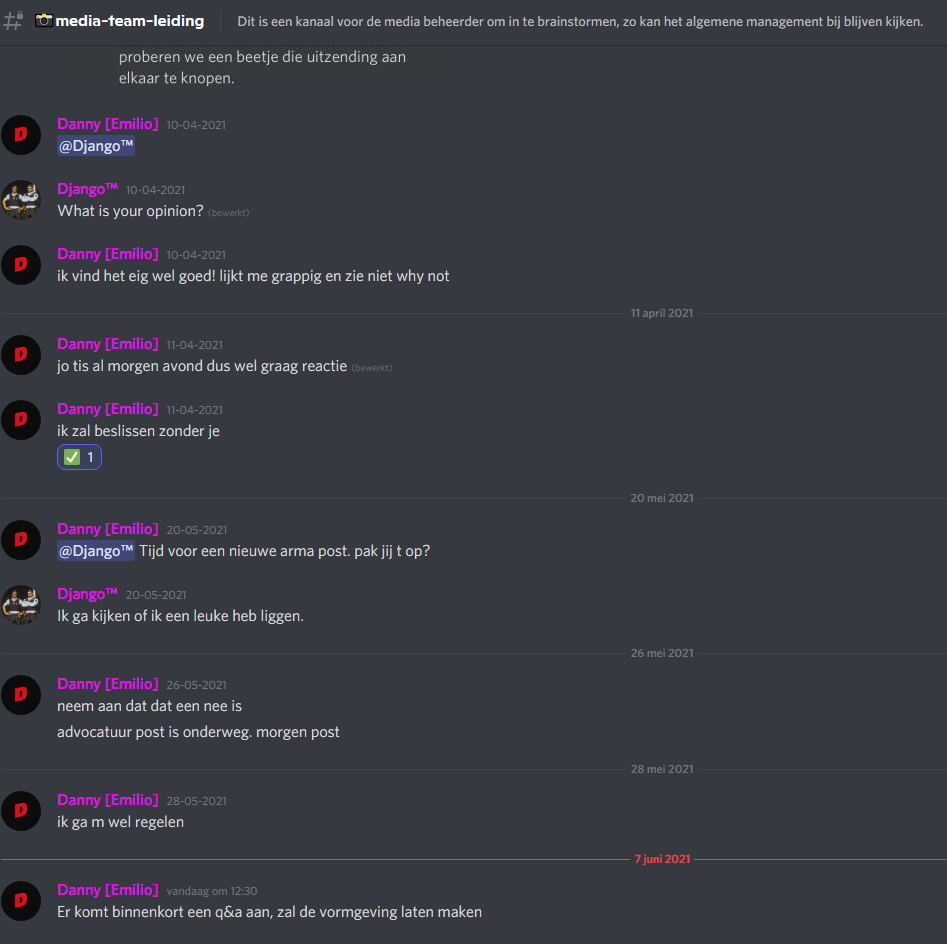Click the @Django™ mention before 'Tijd voor een nieuwe arma post'
This screenshot has height=944, width=947.
(95, 551)
